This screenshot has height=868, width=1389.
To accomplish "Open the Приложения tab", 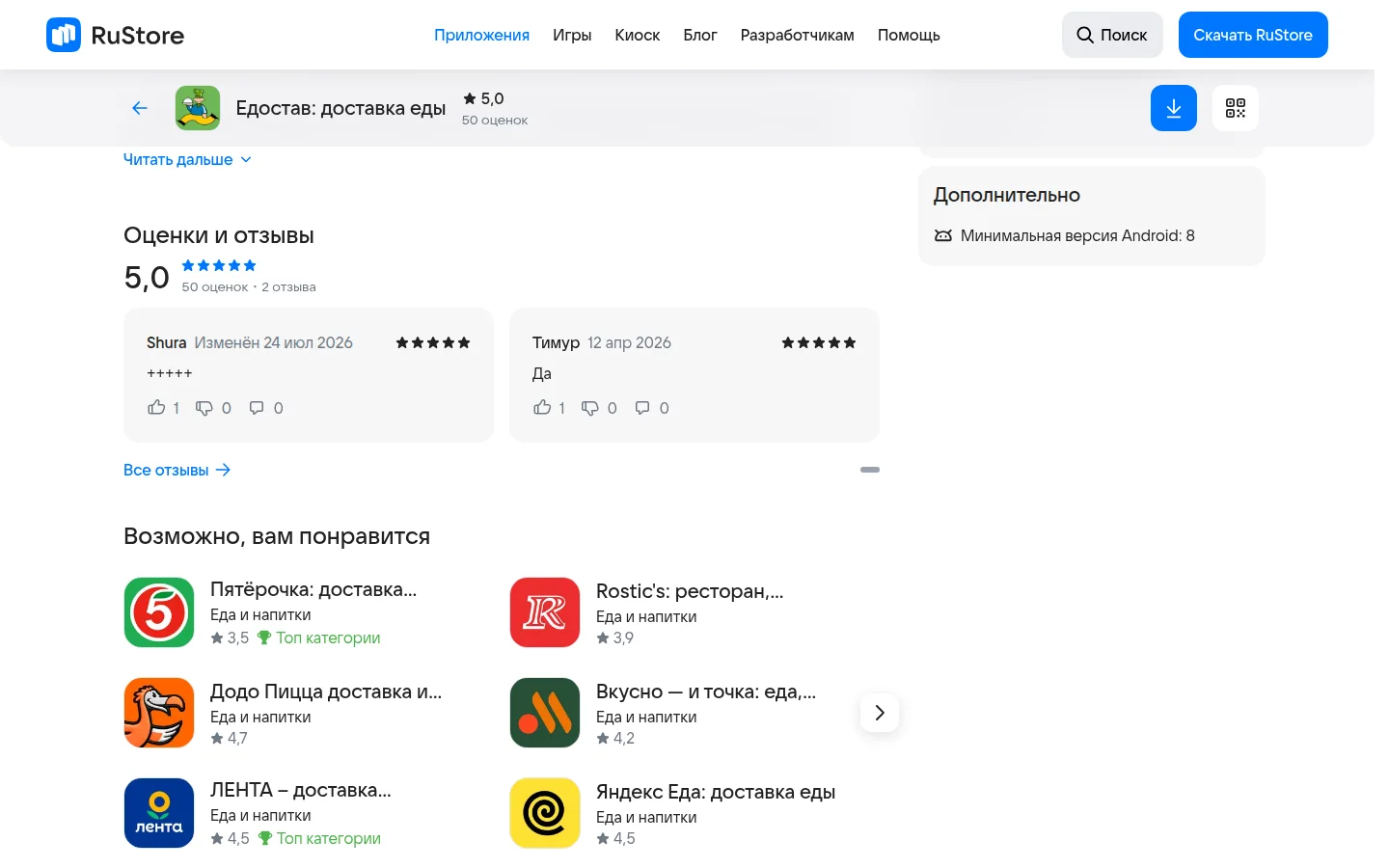I will (x=481, y=35).
